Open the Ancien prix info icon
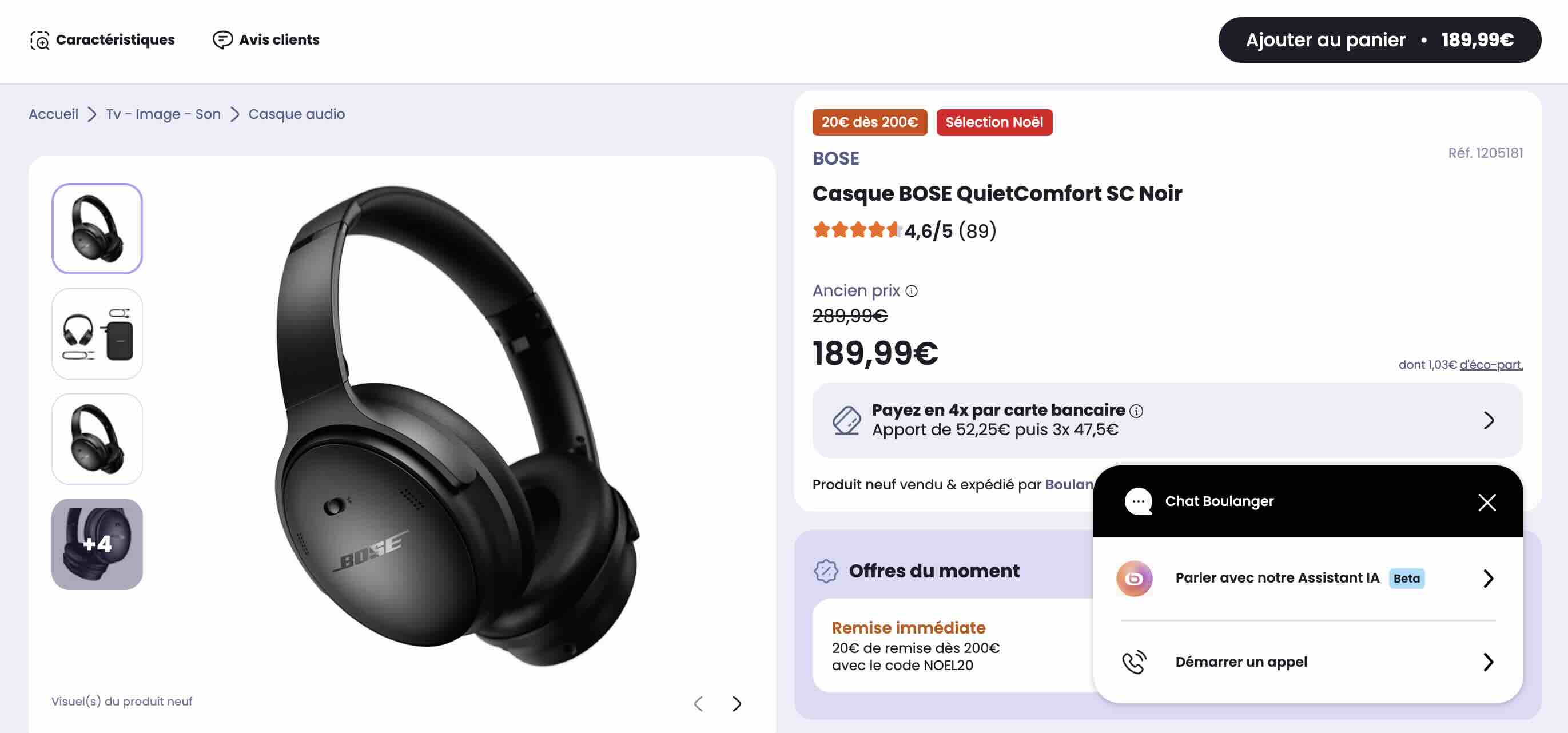This screenshot has width=1568, height=733. 911,291
